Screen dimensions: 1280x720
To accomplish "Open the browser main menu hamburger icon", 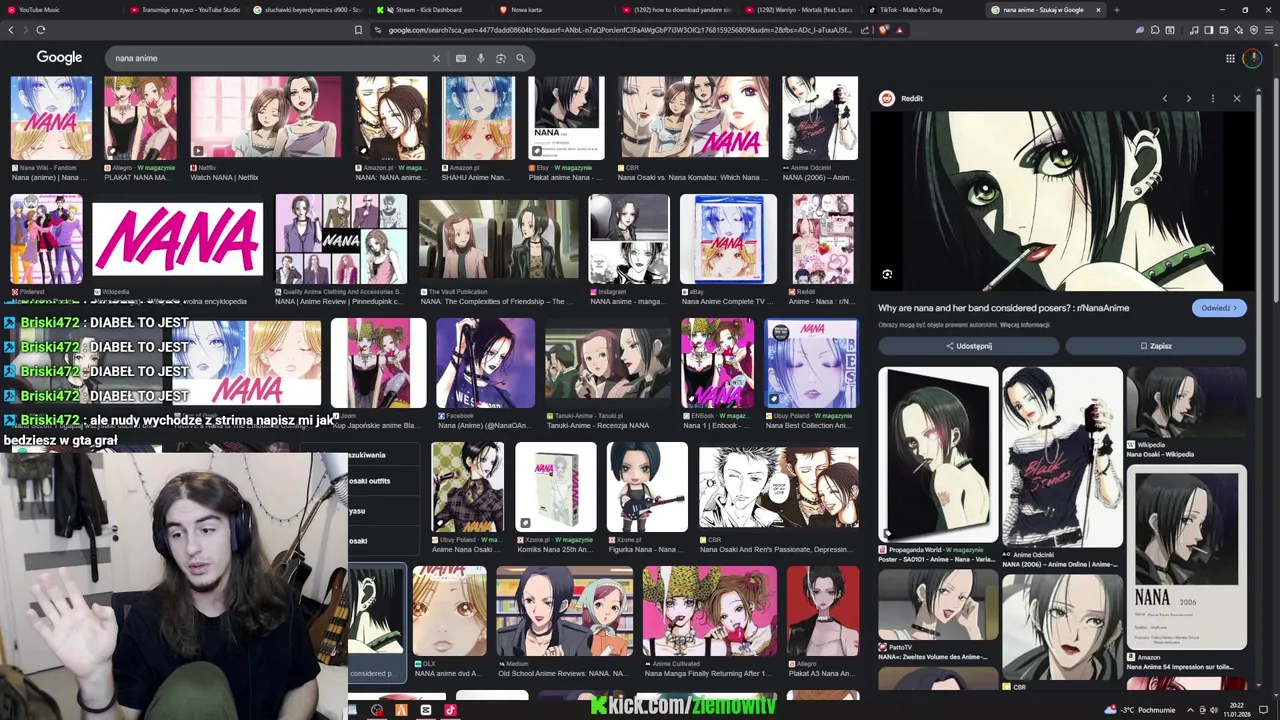I will (x=1268, y=30).
